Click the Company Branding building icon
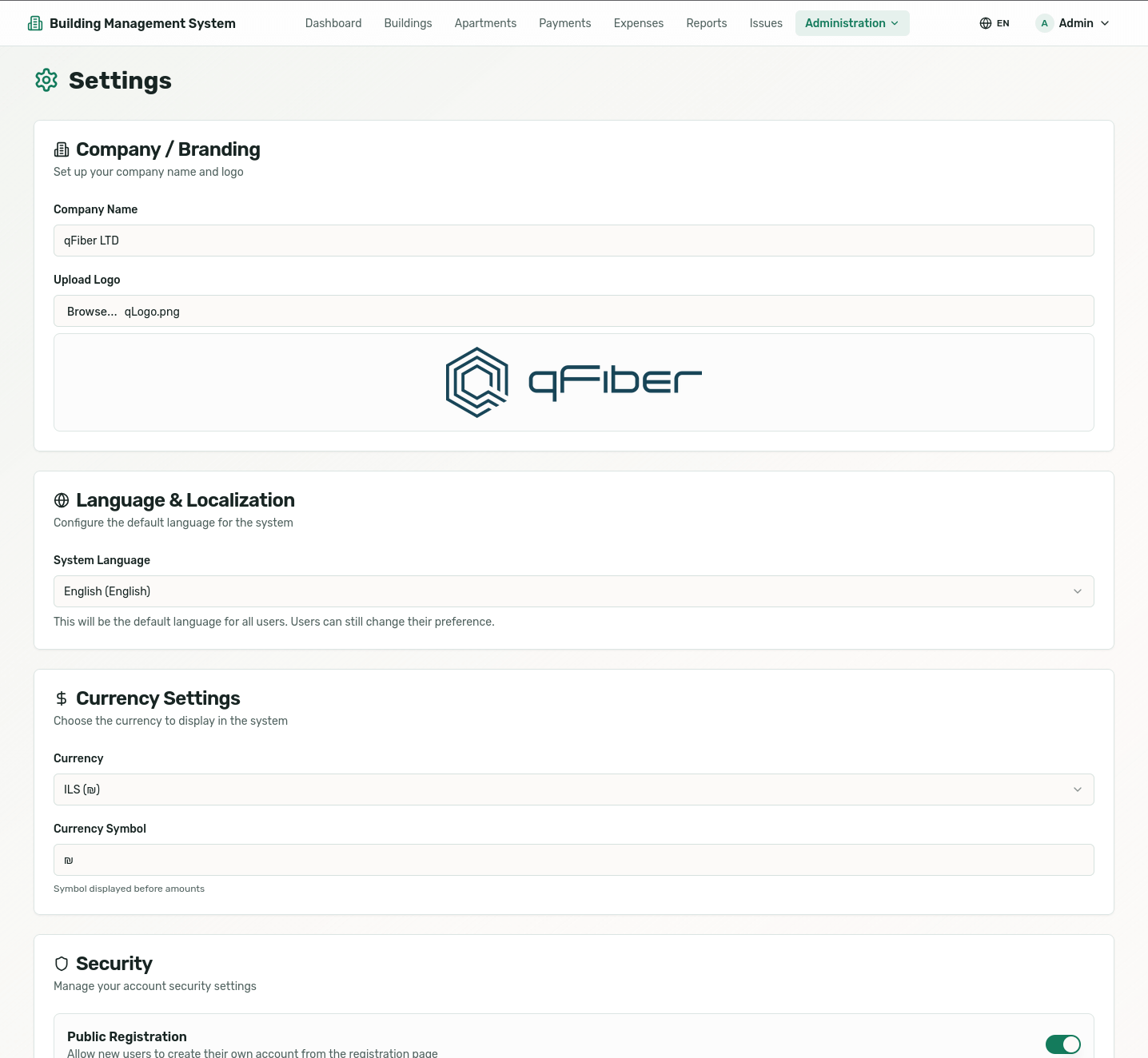 coord(62,149)
